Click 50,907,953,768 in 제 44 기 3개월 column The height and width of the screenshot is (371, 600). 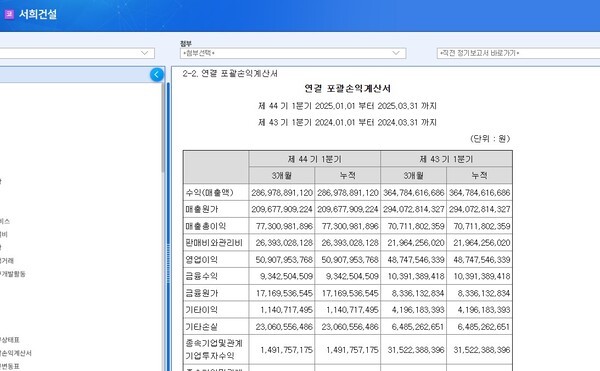click(284, 260)
